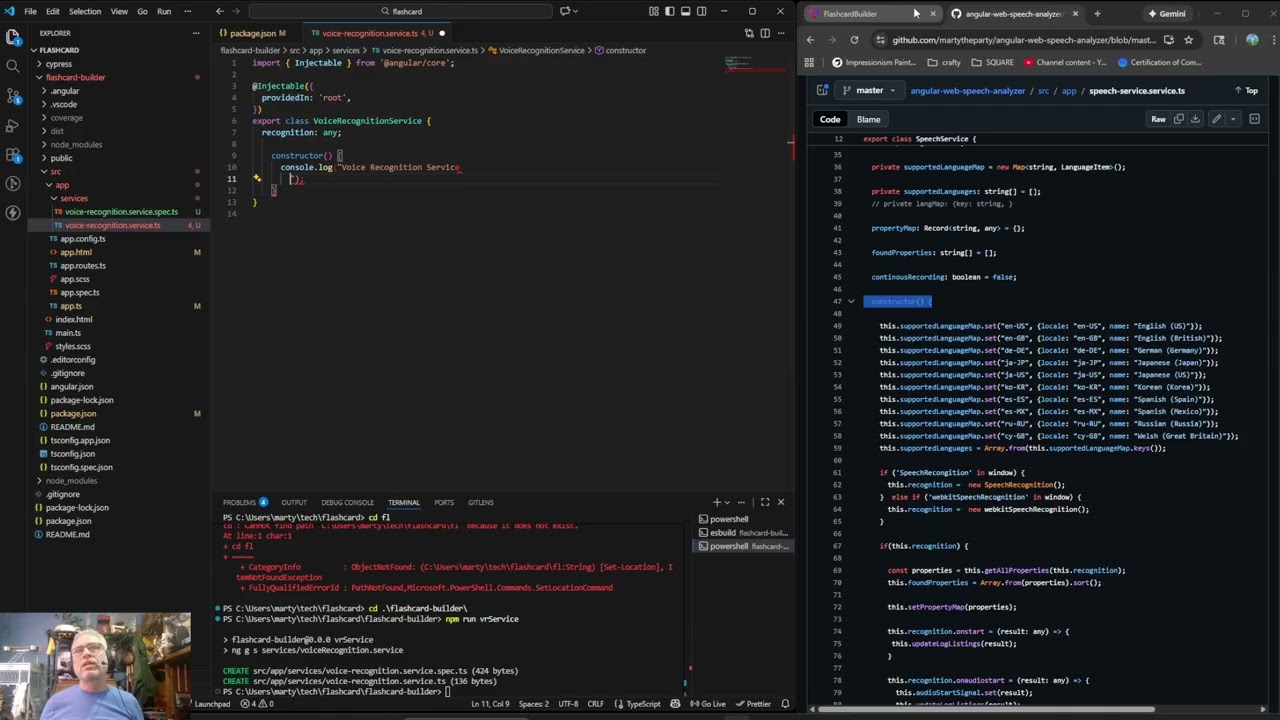Click angular-web-speech-analyzer breadcrumb link
This screenshot has height=720, width=1280.
(x=967, y=90)
